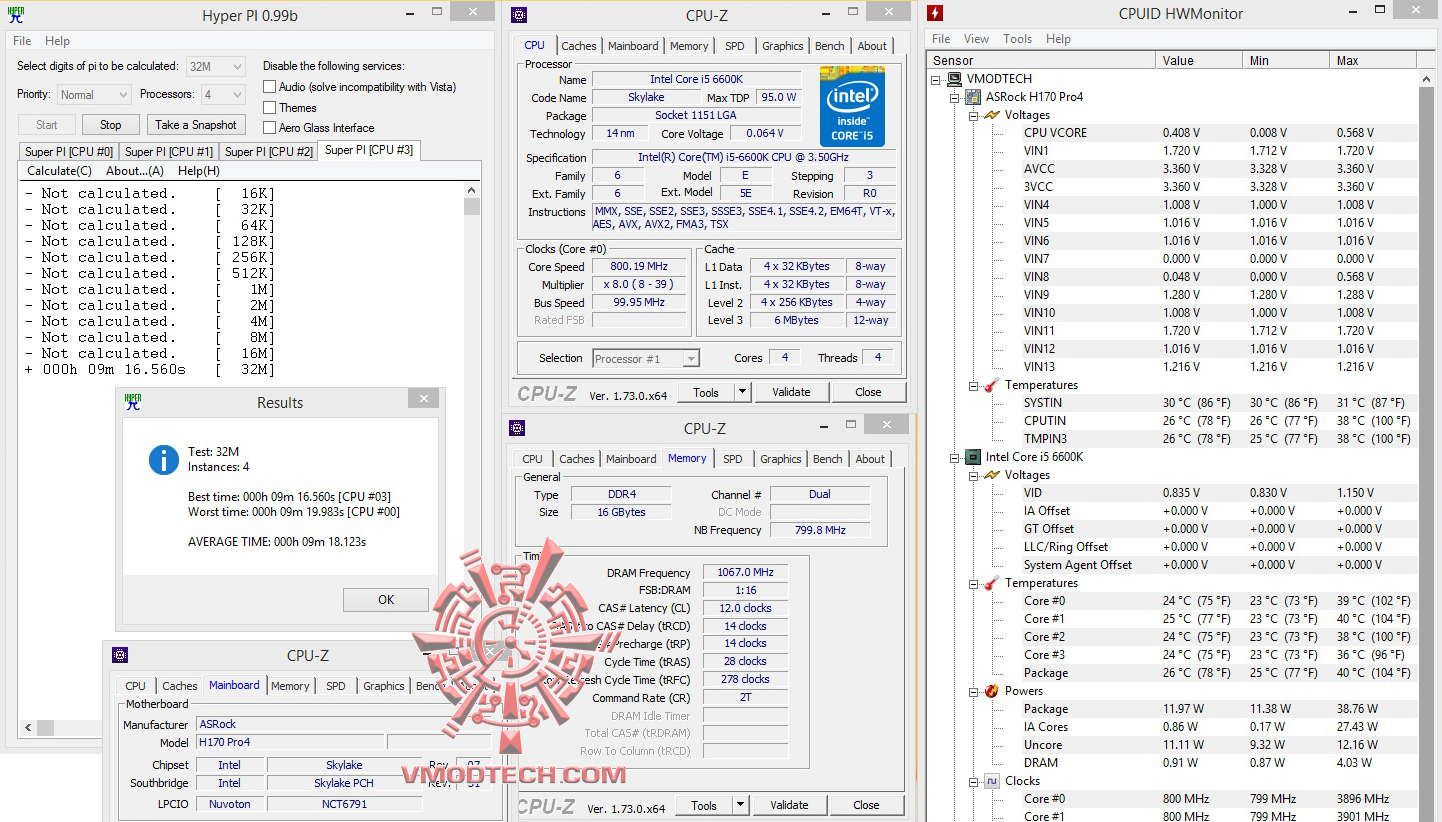Collapse the VMODTECH root node
This screenshot has height=822, width=1442.
coord(937,79)
